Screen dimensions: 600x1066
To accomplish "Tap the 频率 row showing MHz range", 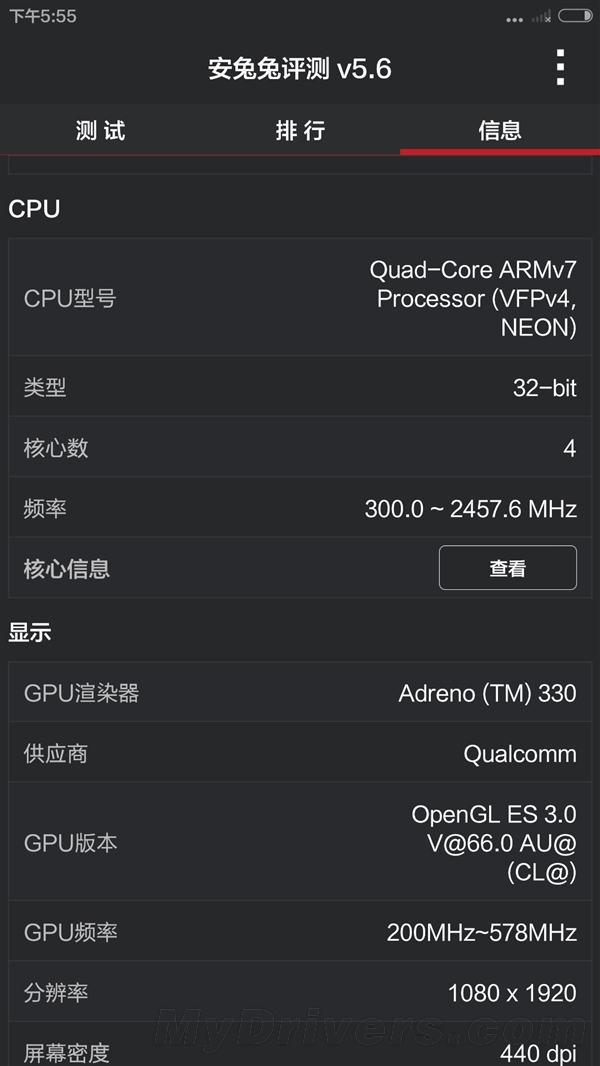I will click(300, 509).
